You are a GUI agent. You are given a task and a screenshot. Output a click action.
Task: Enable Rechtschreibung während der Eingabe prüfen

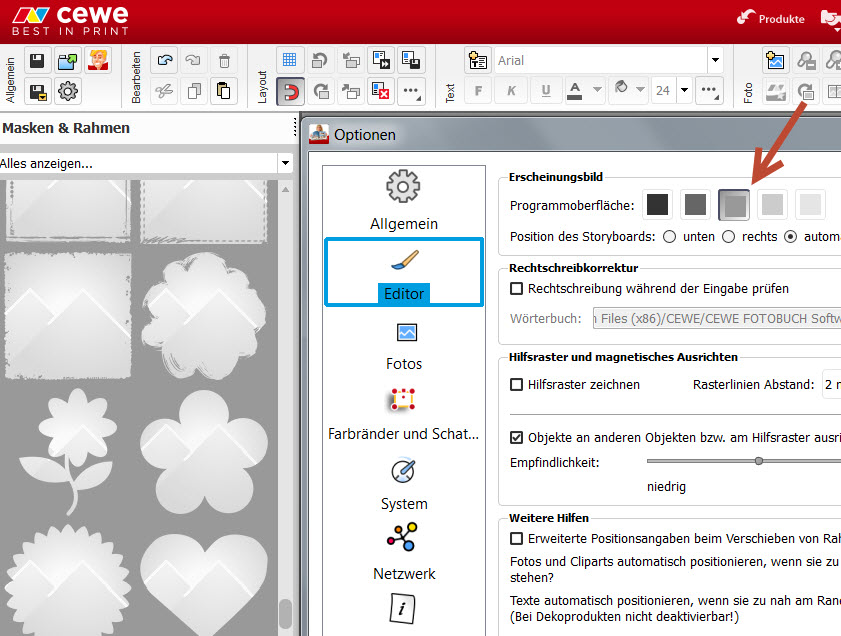(x=517, y=289)
